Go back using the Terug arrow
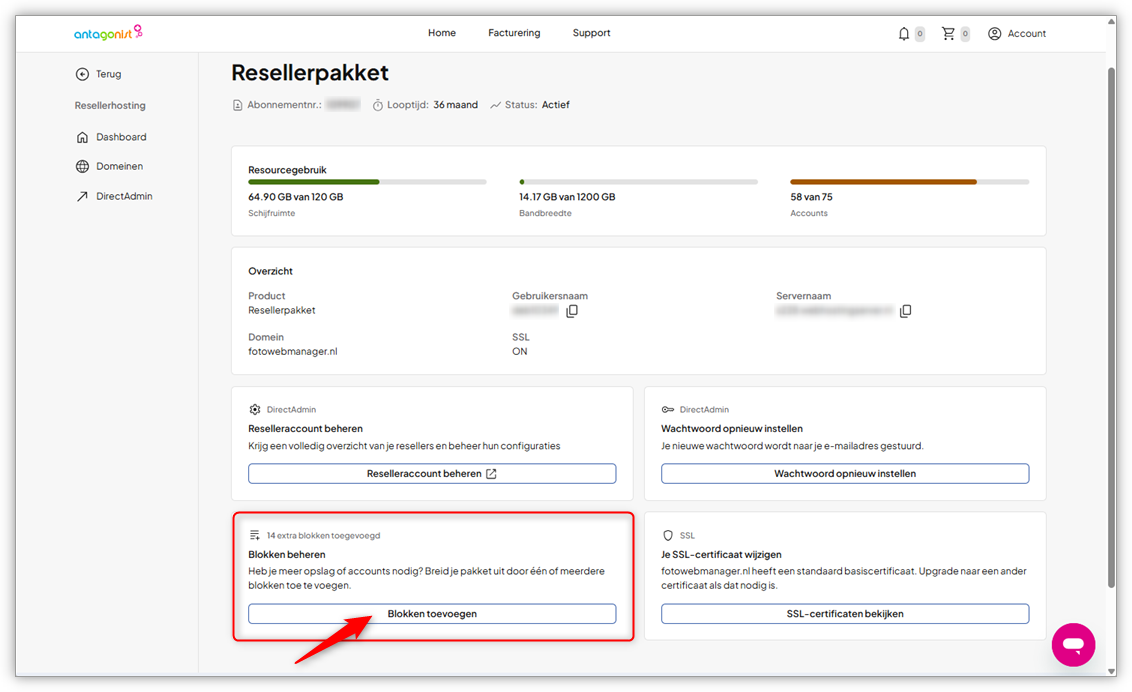The width and height of the screenshot is (1132, 692). click(x=81, y=73)
